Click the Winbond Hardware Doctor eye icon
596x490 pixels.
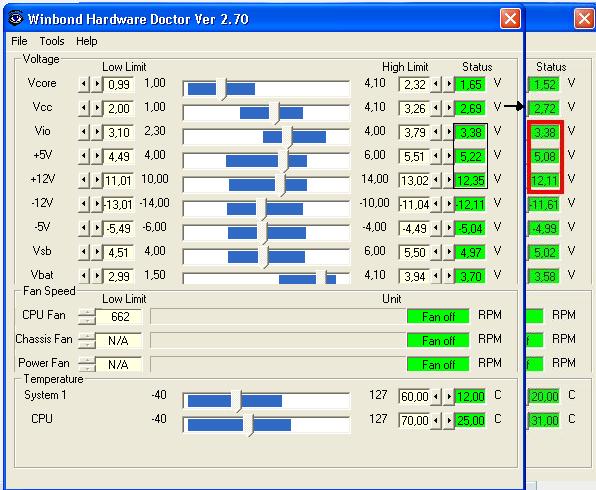[16, 18]
